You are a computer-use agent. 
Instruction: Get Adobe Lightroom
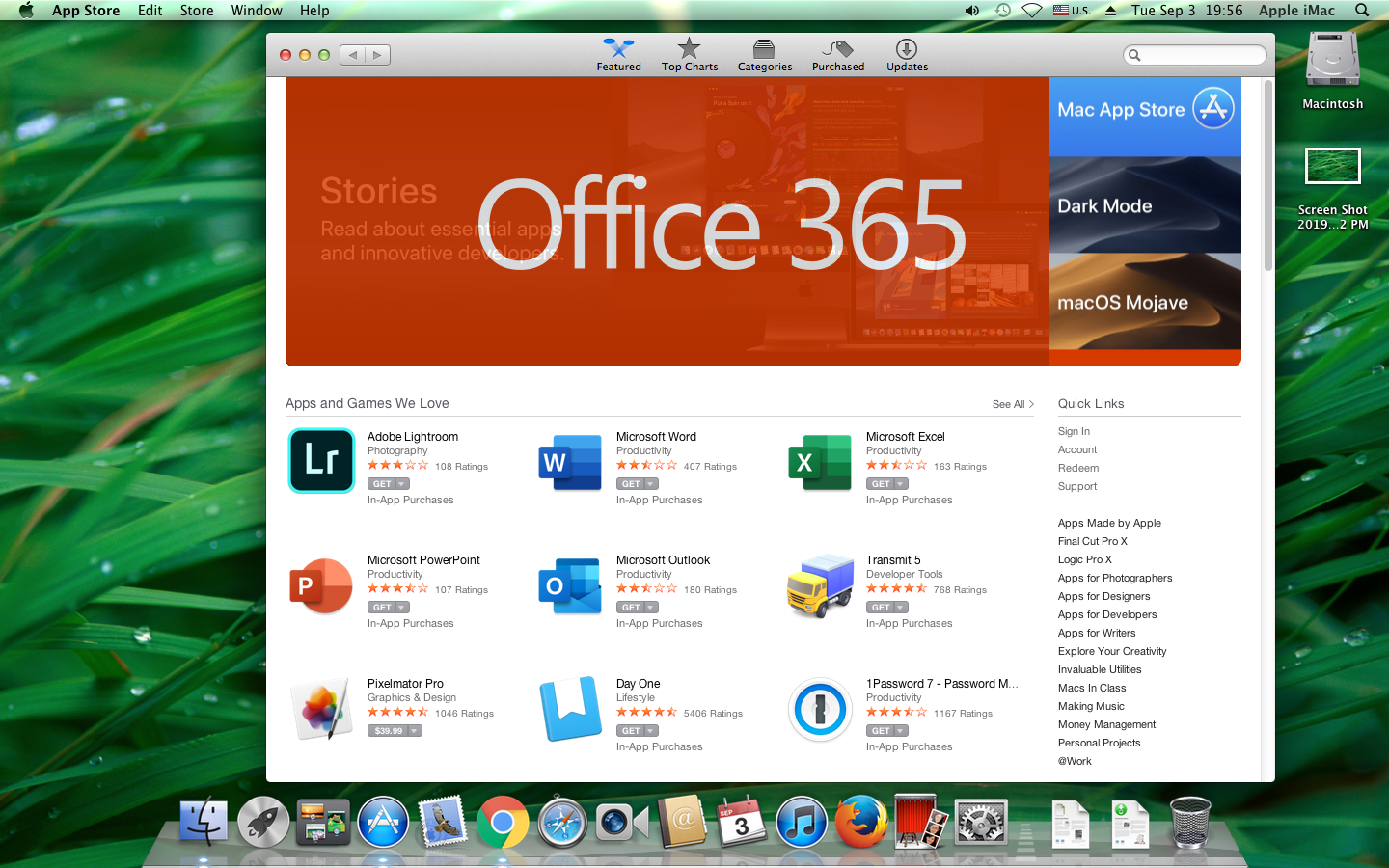[383, 484]
